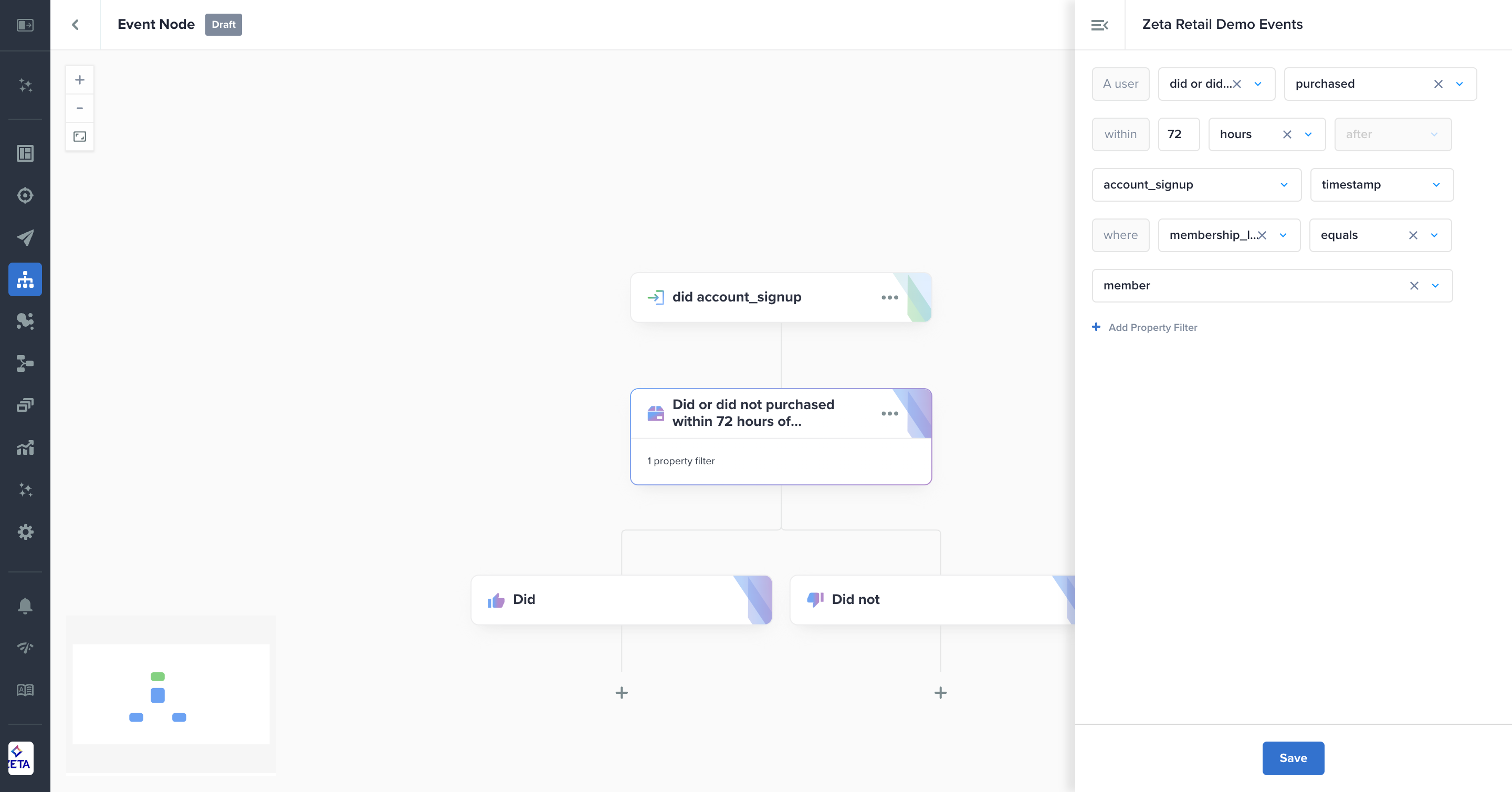Open the hours unit dropdown
This screenshot has width=1512, height=792.
pyautogui.click(x=1308, y=134)
